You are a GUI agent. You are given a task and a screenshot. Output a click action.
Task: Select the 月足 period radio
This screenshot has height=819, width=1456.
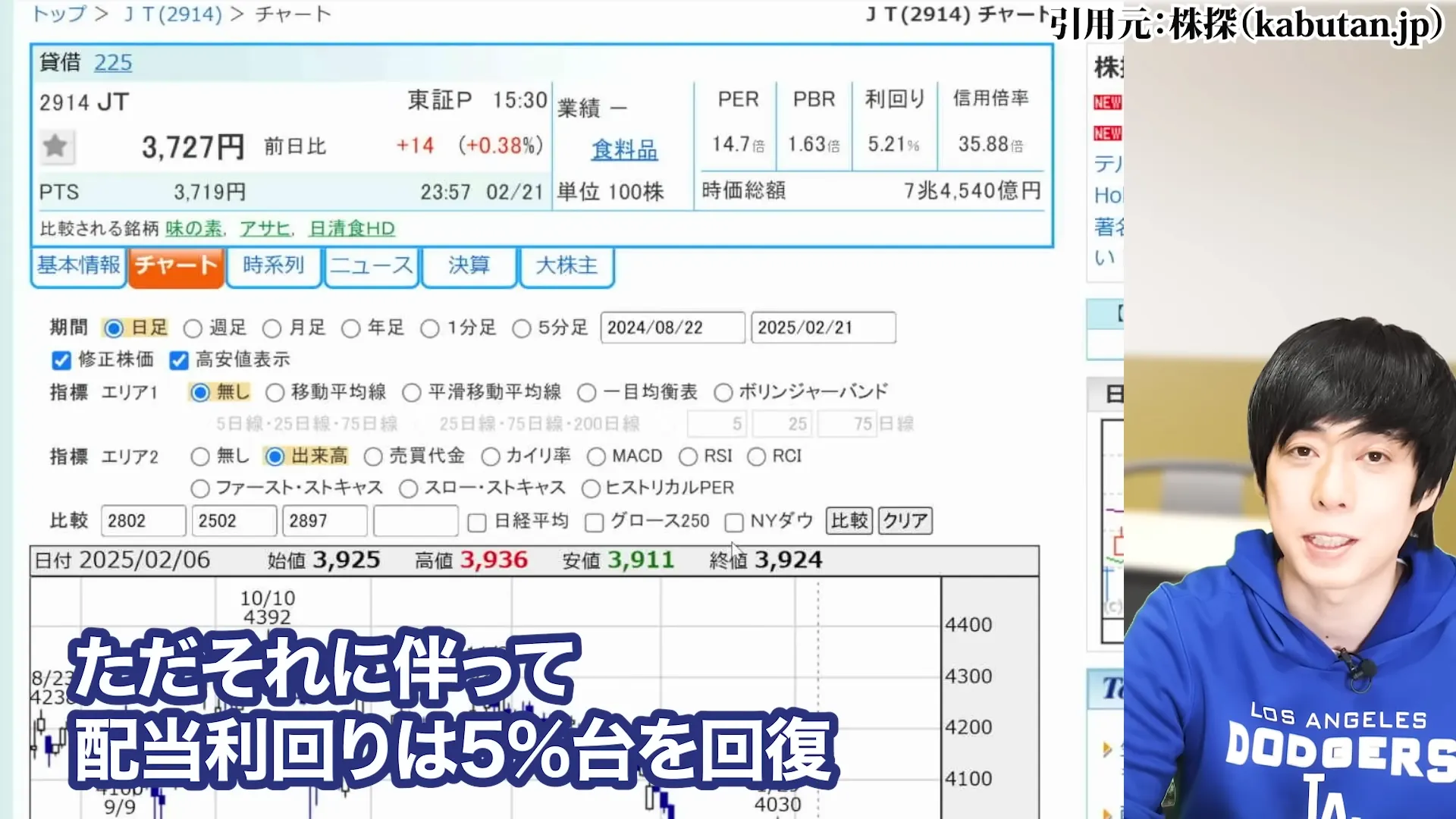click(x=271, y=328)
